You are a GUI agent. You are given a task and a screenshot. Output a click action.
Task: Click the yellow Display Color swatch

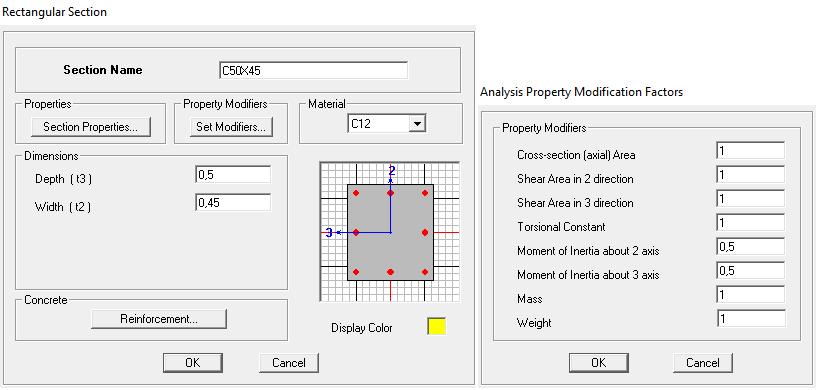coord(437,326)
